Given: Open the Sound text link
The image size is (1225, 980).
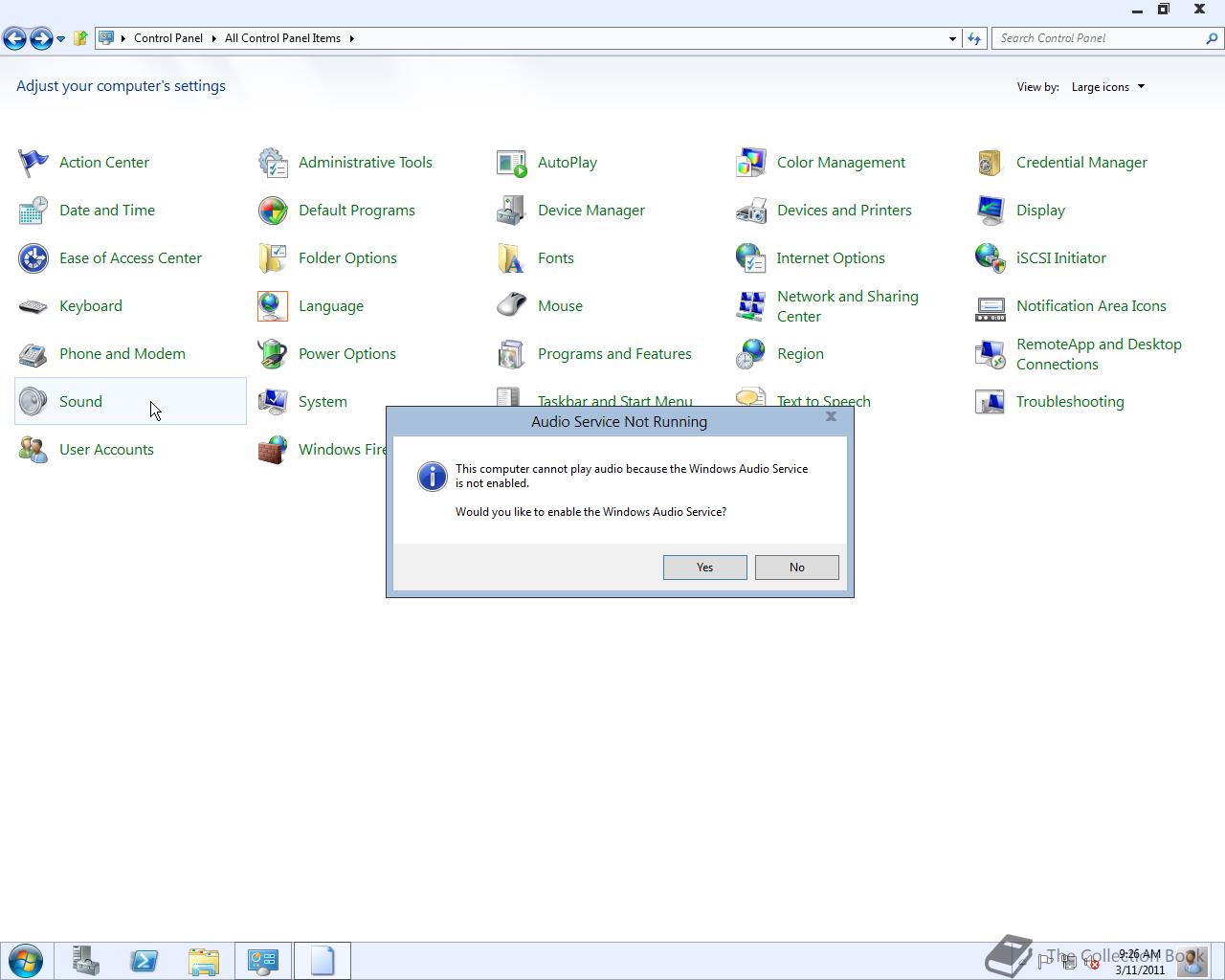Looking at the screenshot, I should [80, 402].
